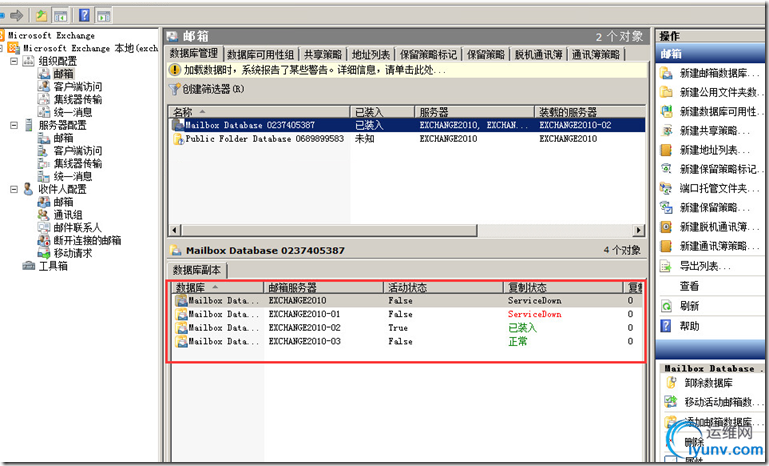769x466 pixels.
Task: Switch to 数据库管理 tab
Action: tap(194, 53)
